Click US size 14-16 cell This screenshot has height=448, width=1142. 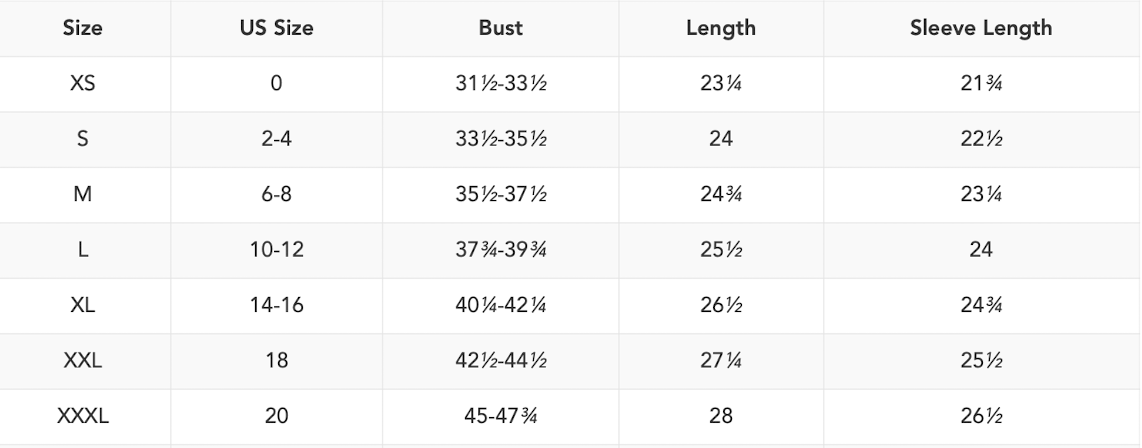276,306
